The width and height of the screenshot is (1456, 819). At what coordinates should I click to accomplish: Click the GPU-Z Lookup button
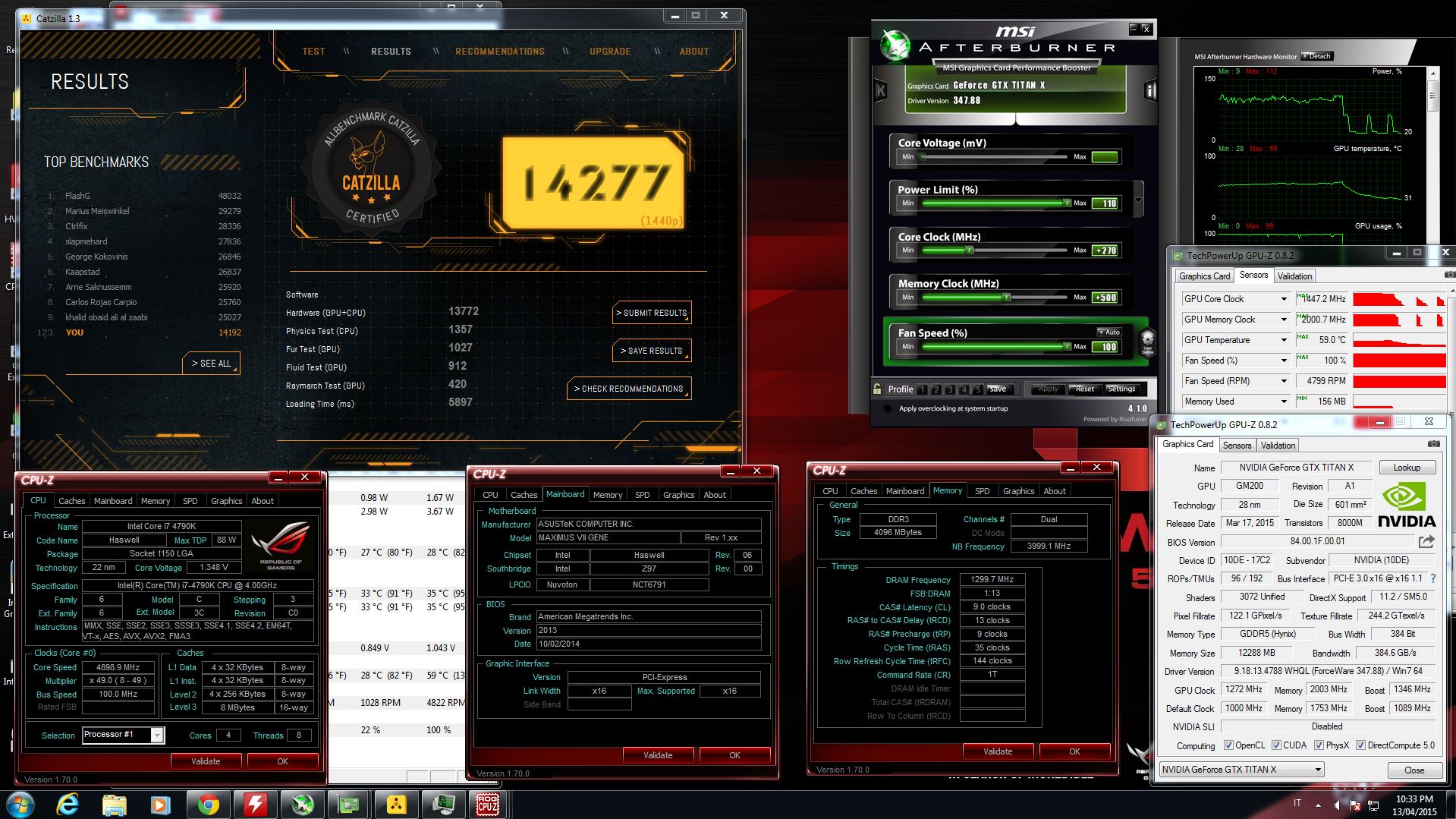click(x=1406, y=468)
